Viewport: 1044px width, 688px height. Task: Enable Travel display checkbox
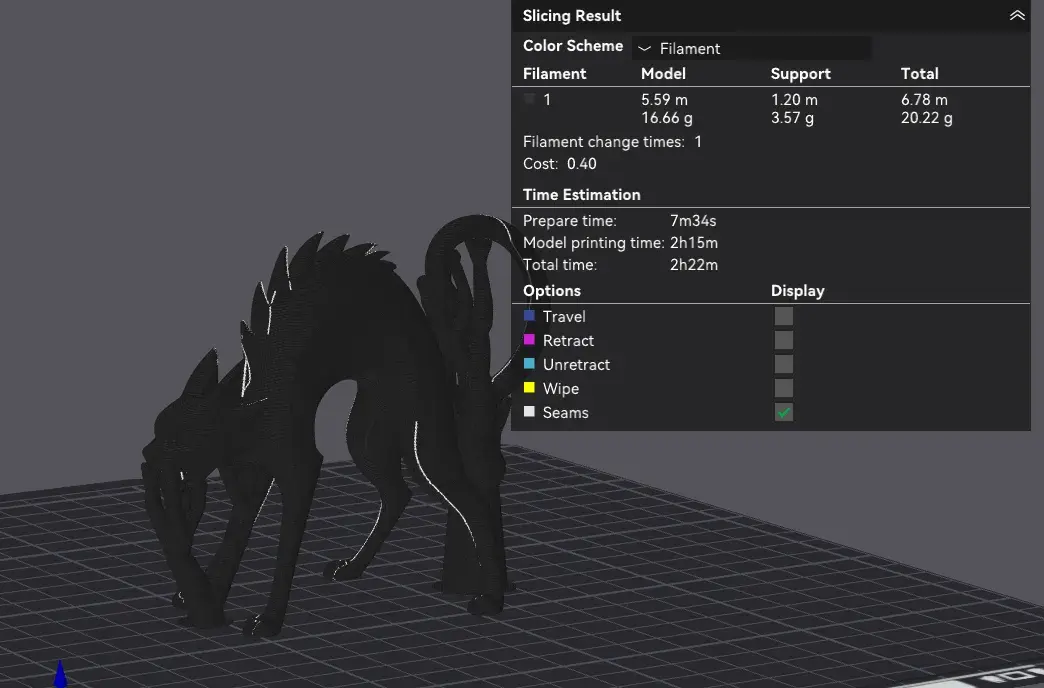click(x=784, y=316)
